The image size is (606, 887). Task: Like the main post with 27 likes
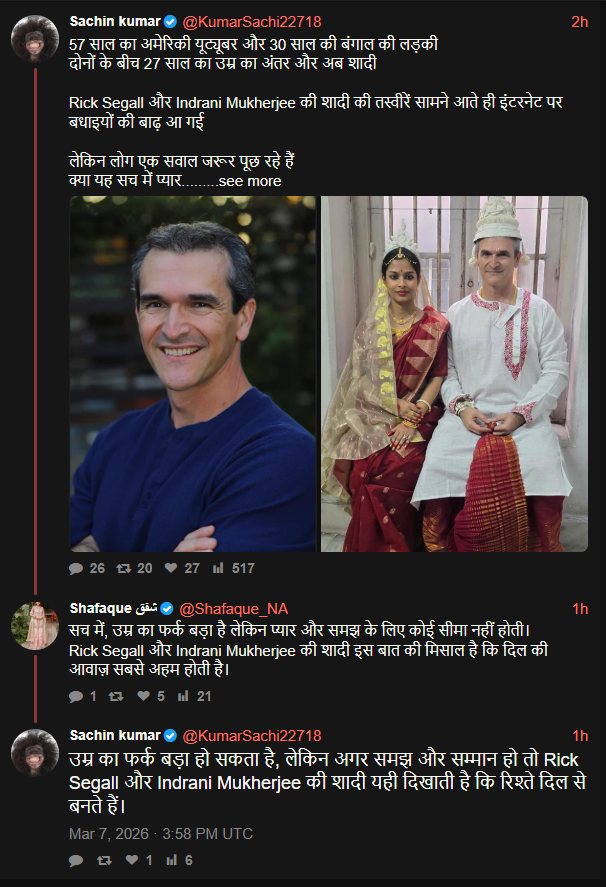point(172,568)
